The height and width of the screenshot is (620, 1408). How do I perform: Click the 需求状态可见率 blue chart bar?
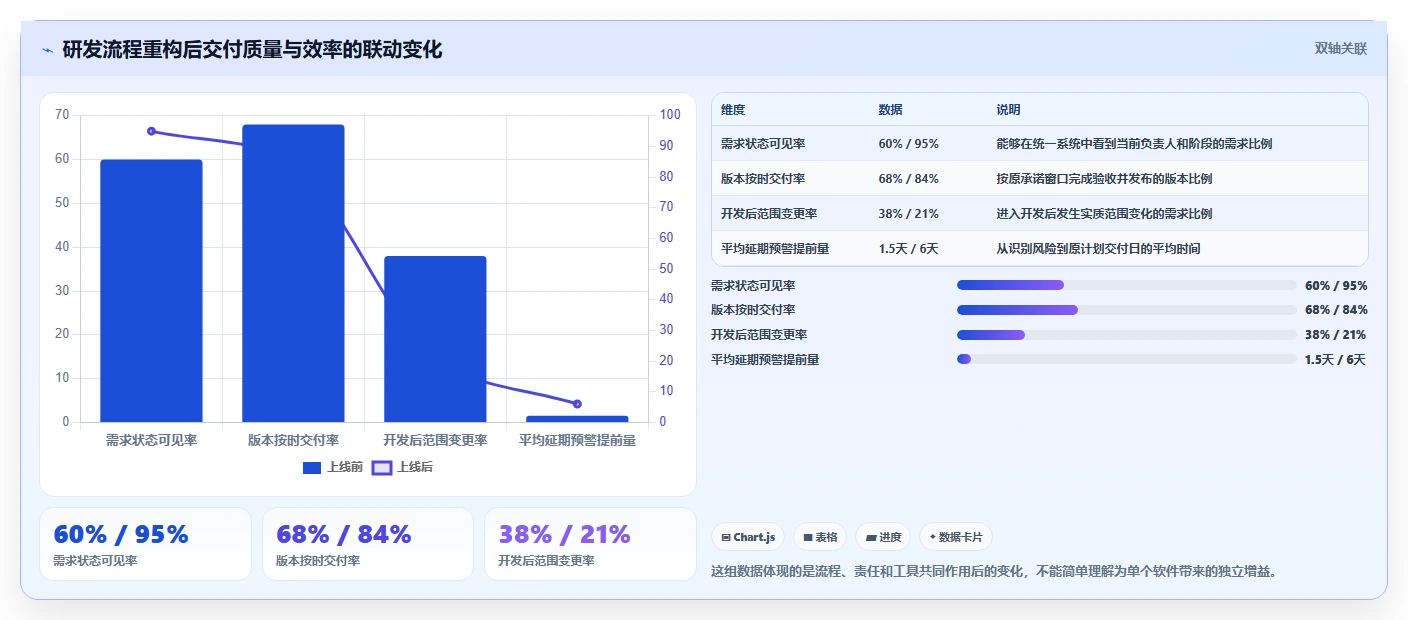(x=151, y=290)
